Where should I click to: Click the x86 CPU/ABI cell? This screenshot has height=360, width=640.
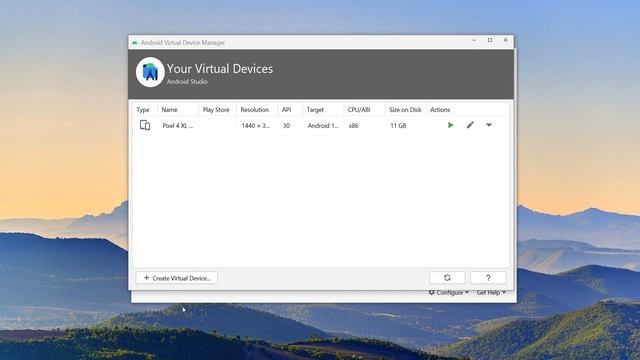coord(353,126)
